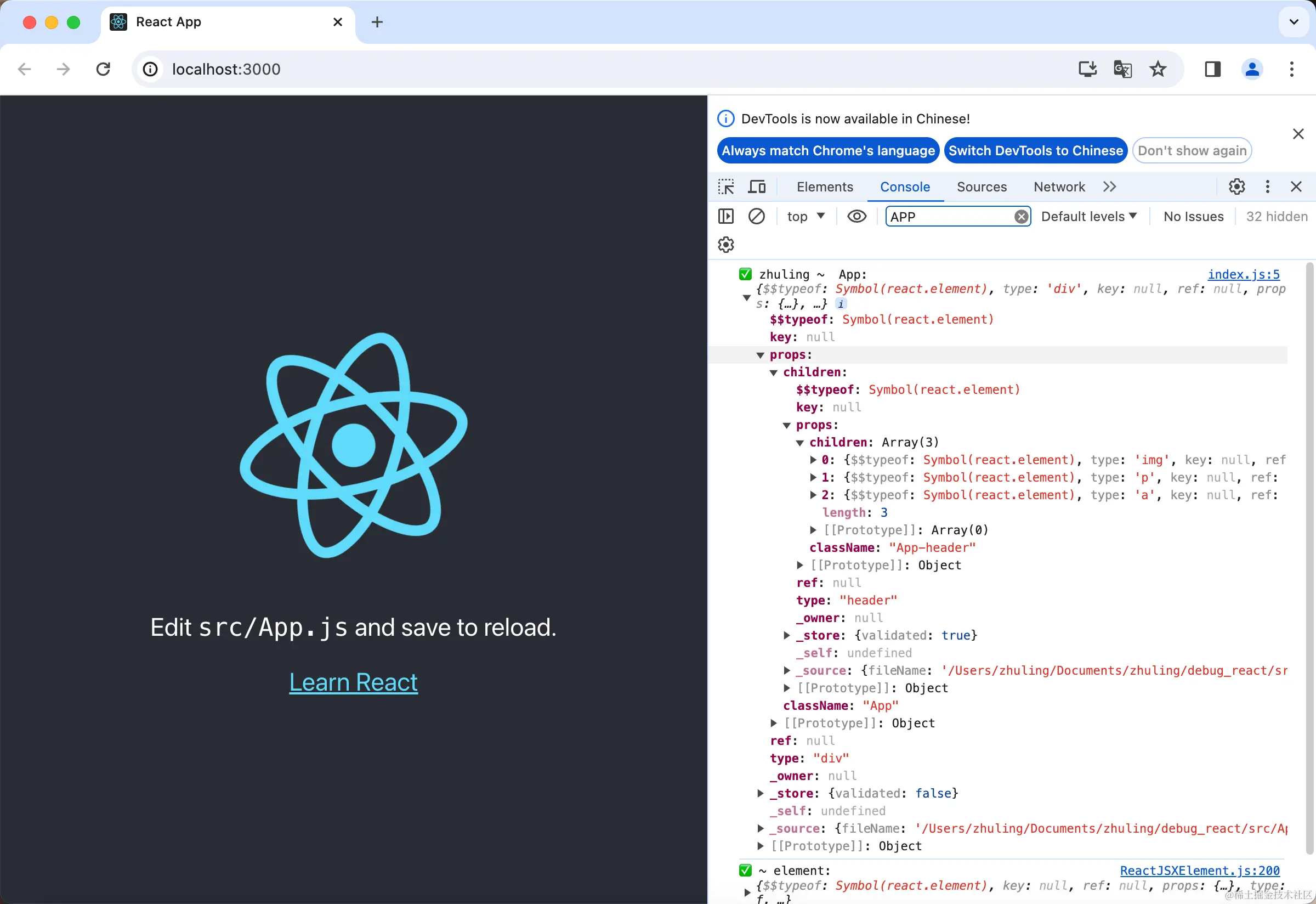Click the APP console filter field
The width and height of the screenshot is (1316, 904).
coord(951,217)
